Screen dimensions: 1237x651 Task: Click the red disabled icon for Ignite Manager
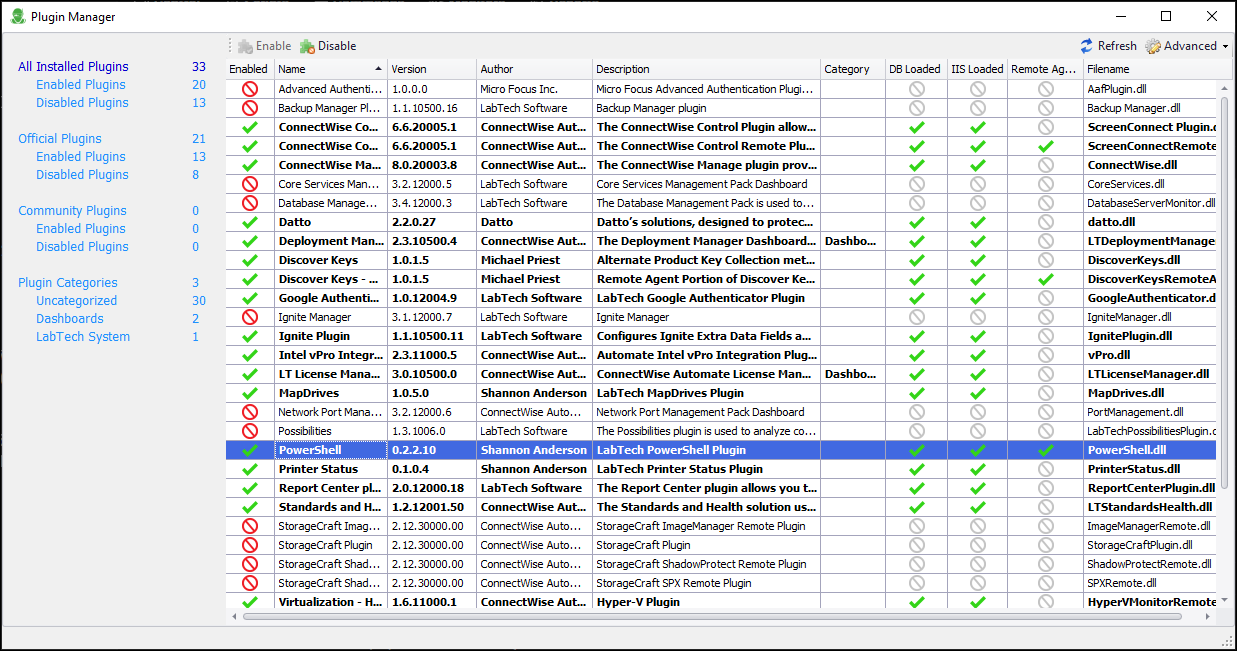tap(250, 317)
